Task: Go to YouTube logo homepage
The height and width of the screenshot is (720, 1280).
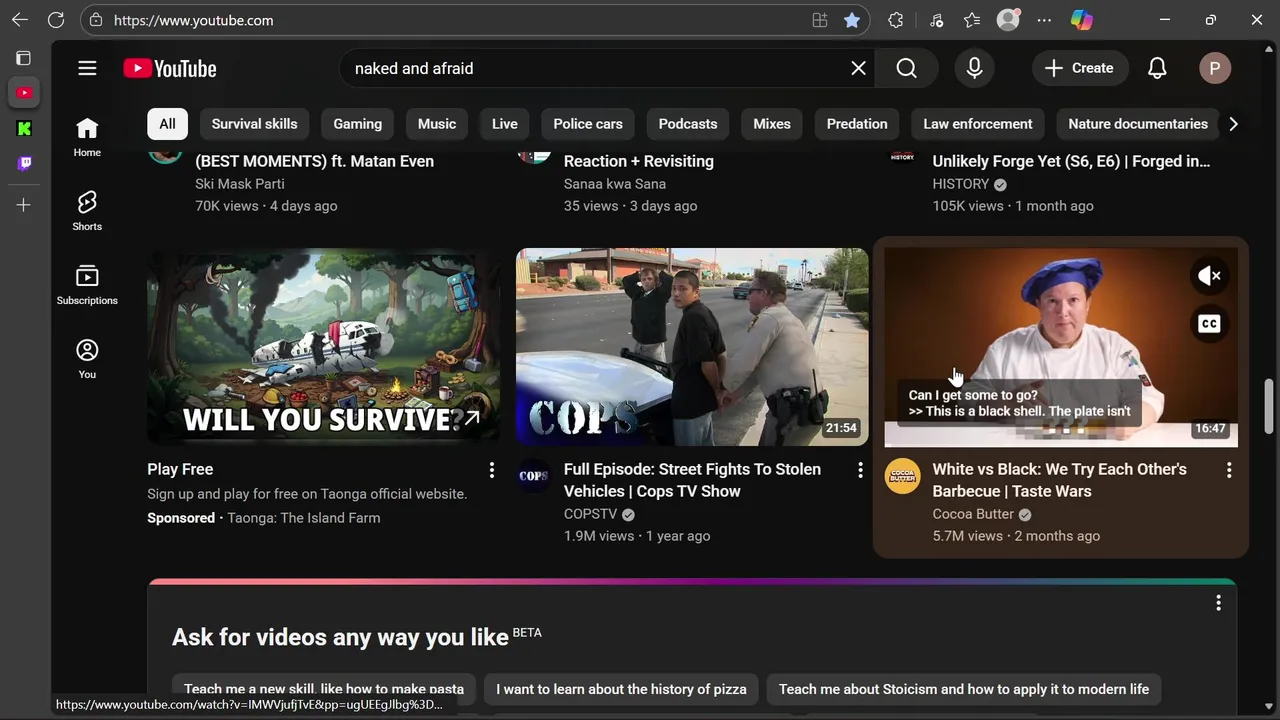Action: 170,68
